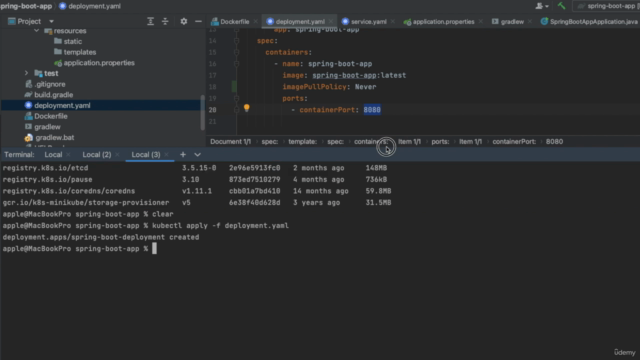Close the Local terminal tab
Screen dimensions: 640x360
68,155
